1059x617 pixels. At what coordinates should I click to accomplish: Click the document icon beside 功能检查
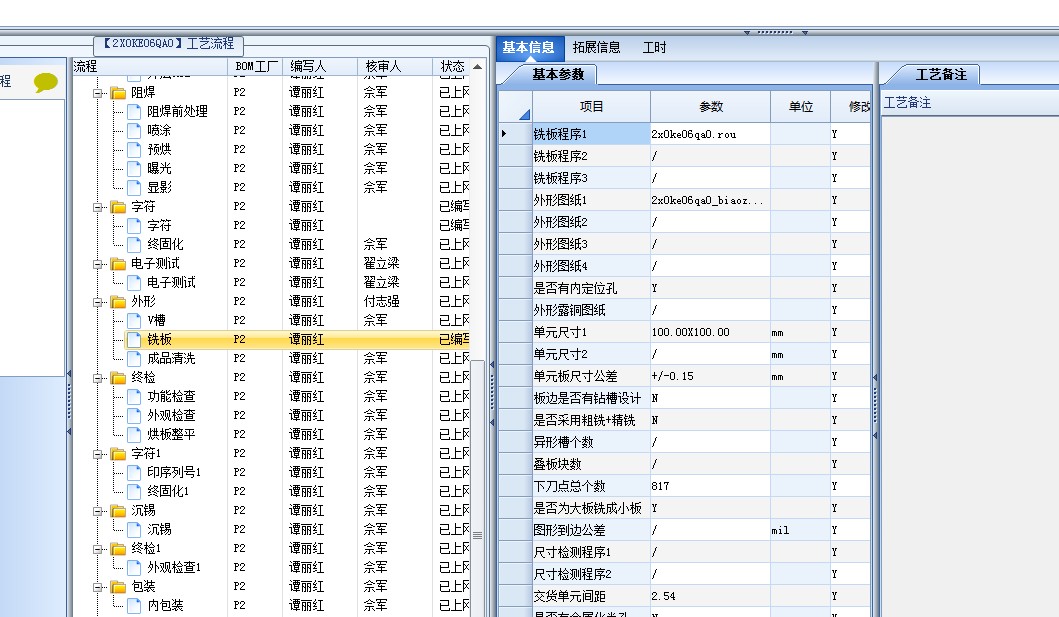pos(134,396)
